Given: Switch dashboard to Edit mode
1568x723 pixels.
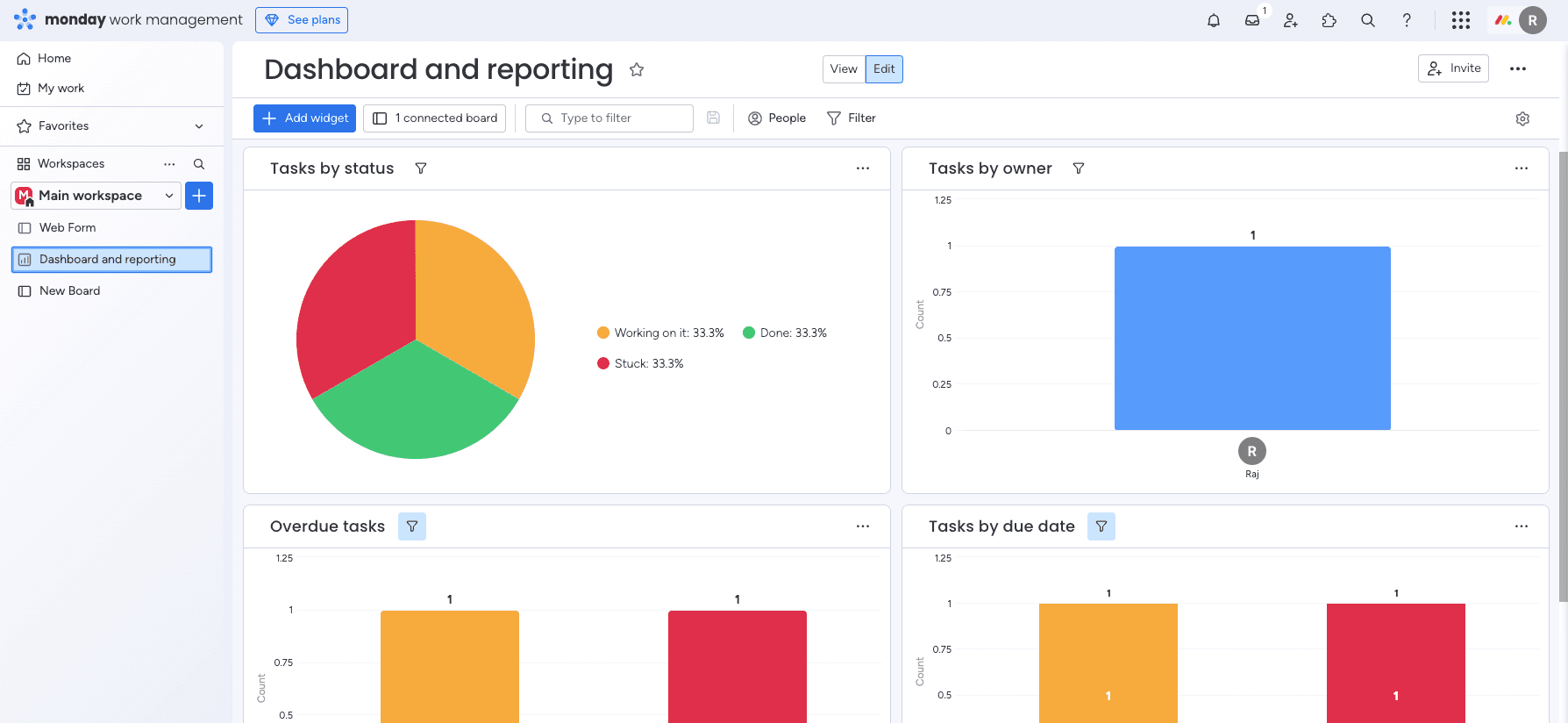Looking at the screenshot, I should pos(884,69).
